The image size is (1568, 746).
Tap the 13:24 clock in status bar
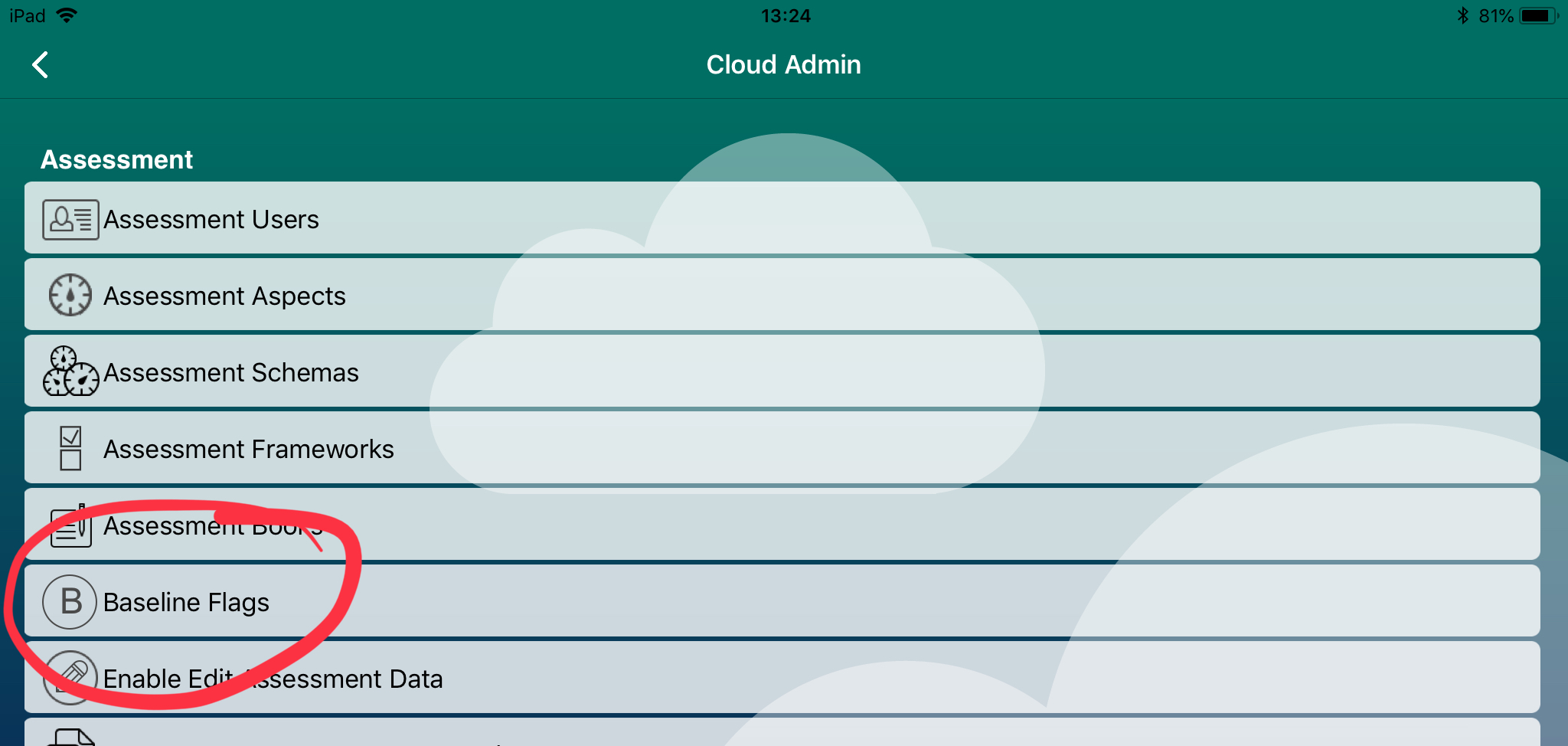coord(786,15)
